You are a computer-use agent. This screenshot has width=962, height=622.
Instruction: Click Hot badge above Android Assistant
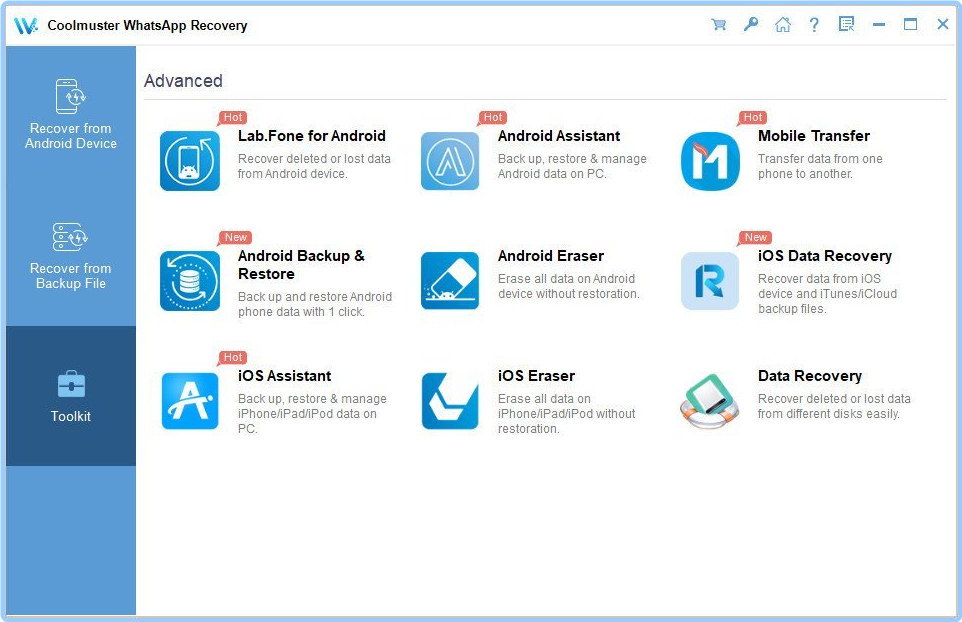pos(493,117)
